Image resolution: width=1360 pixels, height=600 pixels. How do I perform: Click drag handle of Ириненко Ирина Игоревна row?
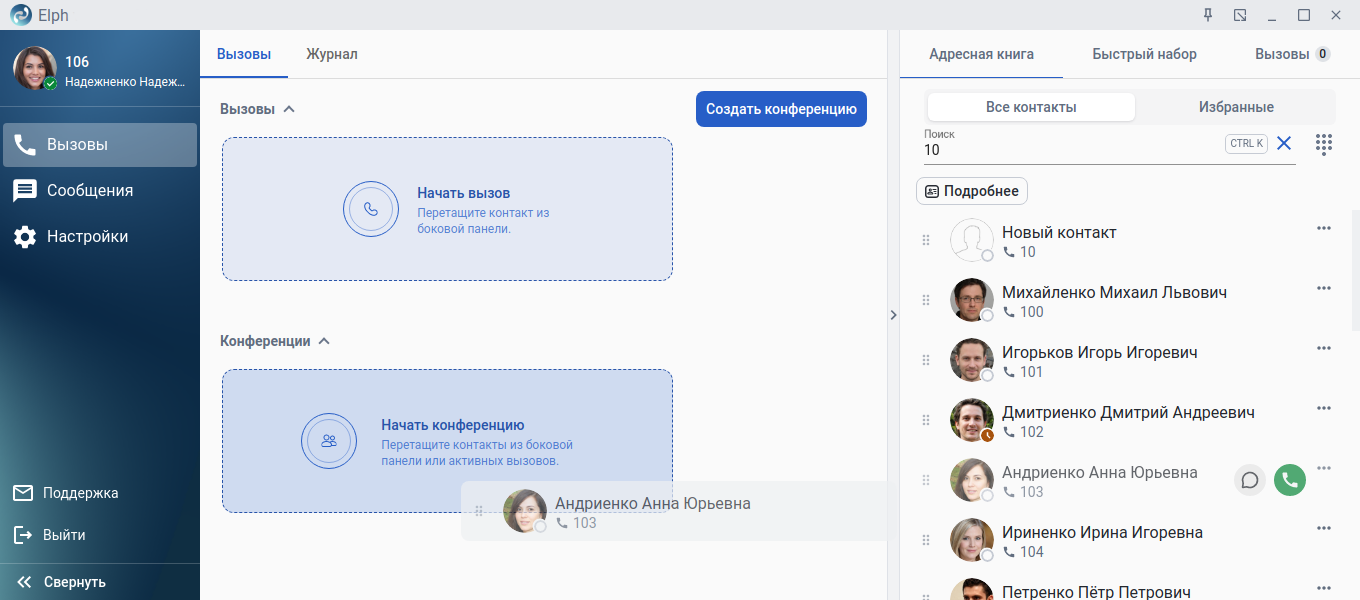click(x=926, y=540)
